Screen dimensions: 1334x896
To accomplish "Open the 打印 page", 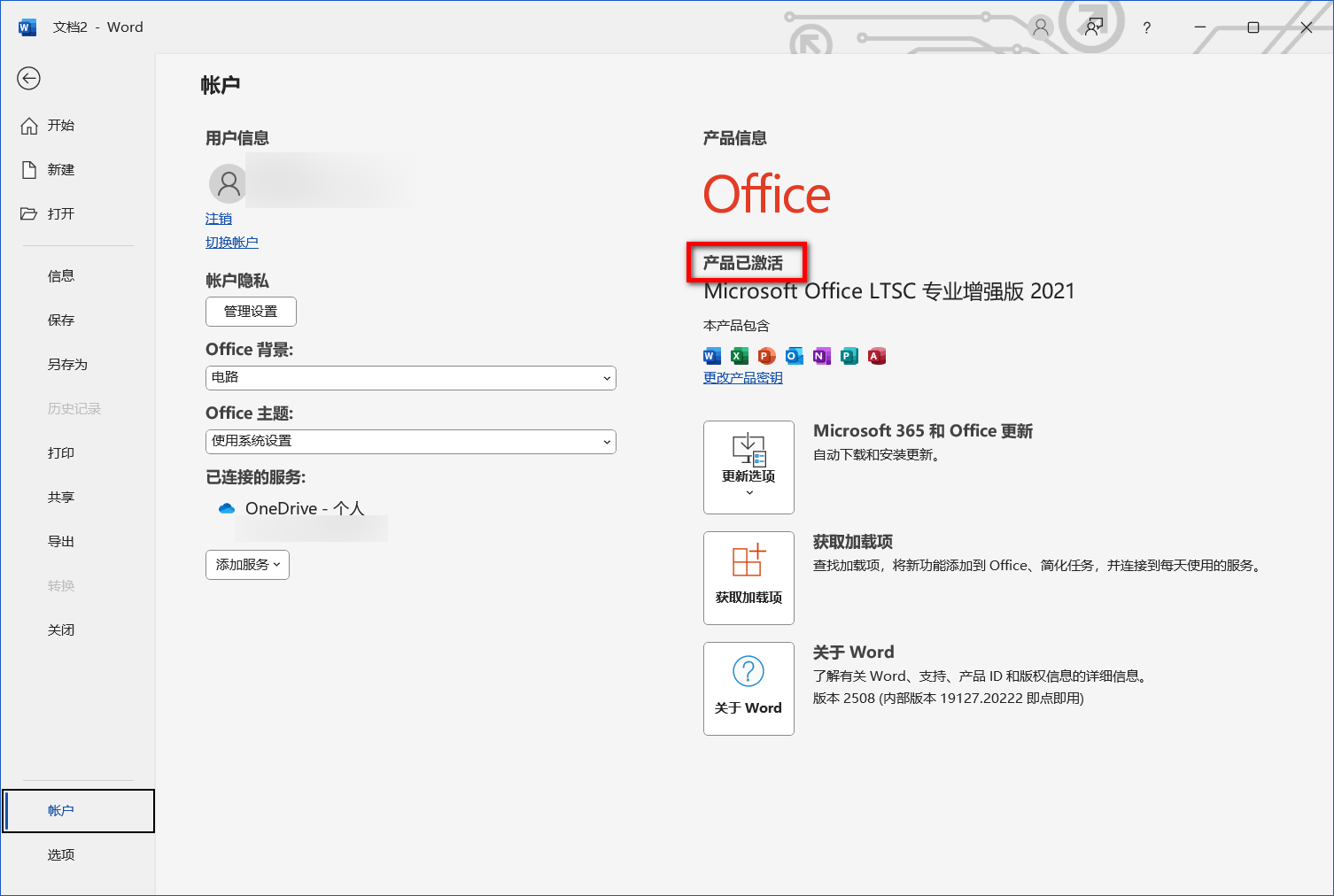I will point(61,453).
